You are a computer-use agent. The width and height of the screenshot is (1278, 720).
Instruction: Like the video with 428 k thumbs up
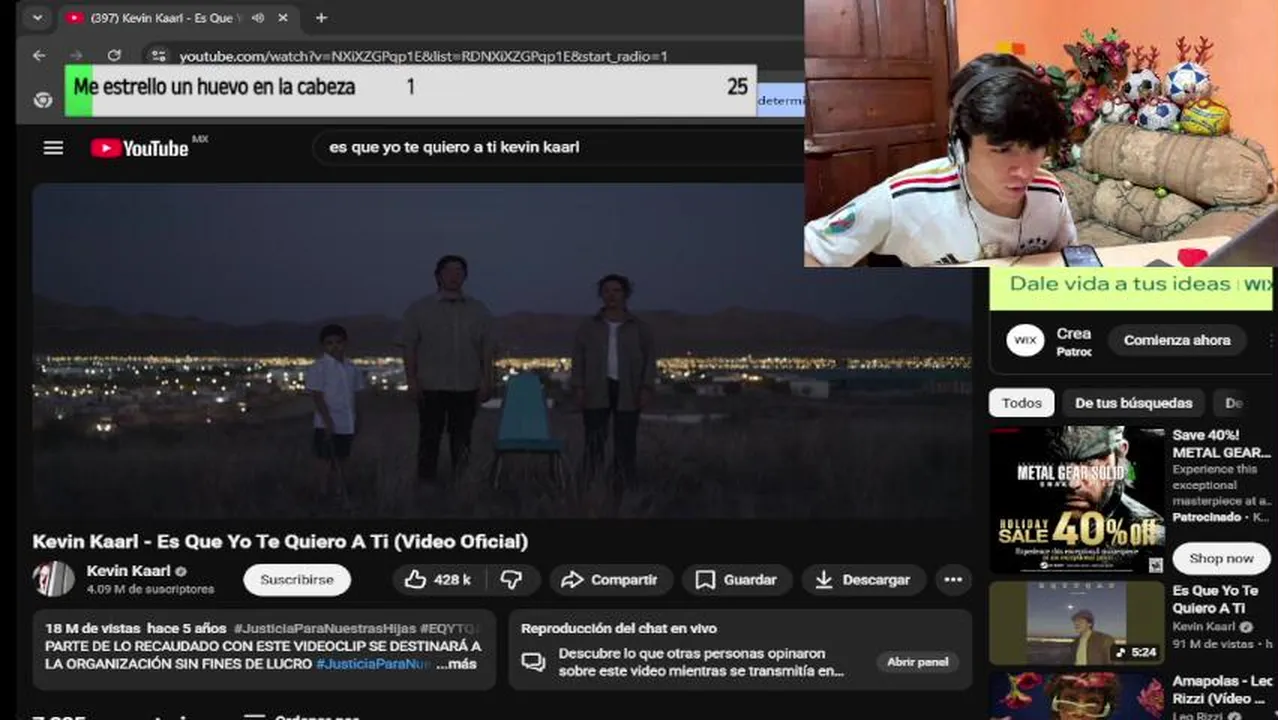click(x=437, y=580)
